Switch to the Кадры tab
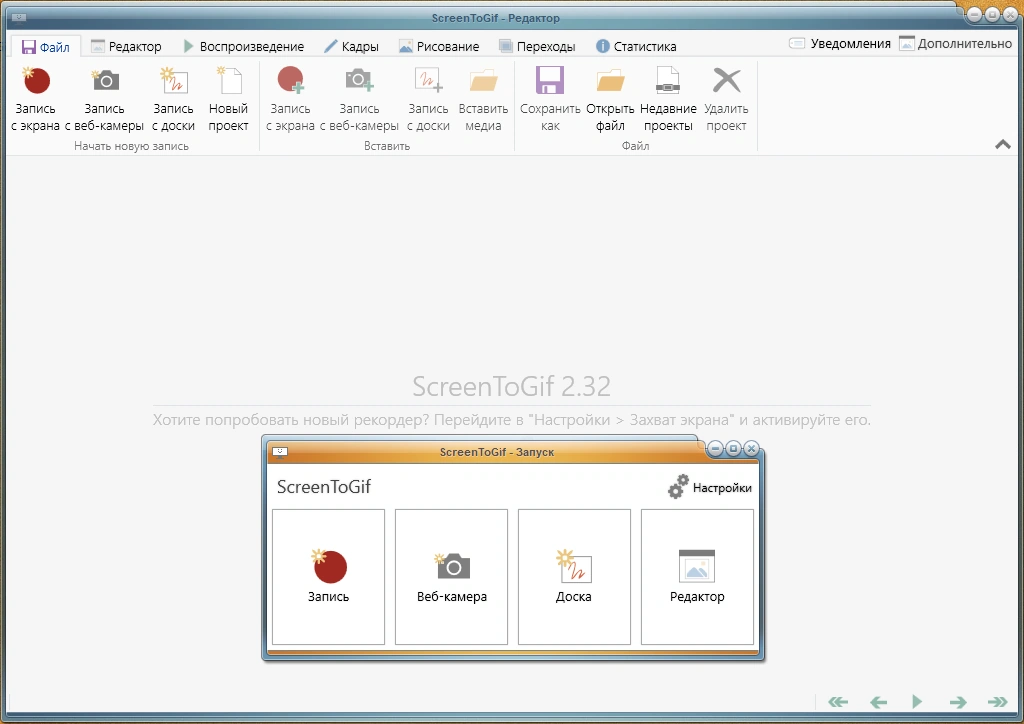The image size is (1024, 724). point(351,46)
